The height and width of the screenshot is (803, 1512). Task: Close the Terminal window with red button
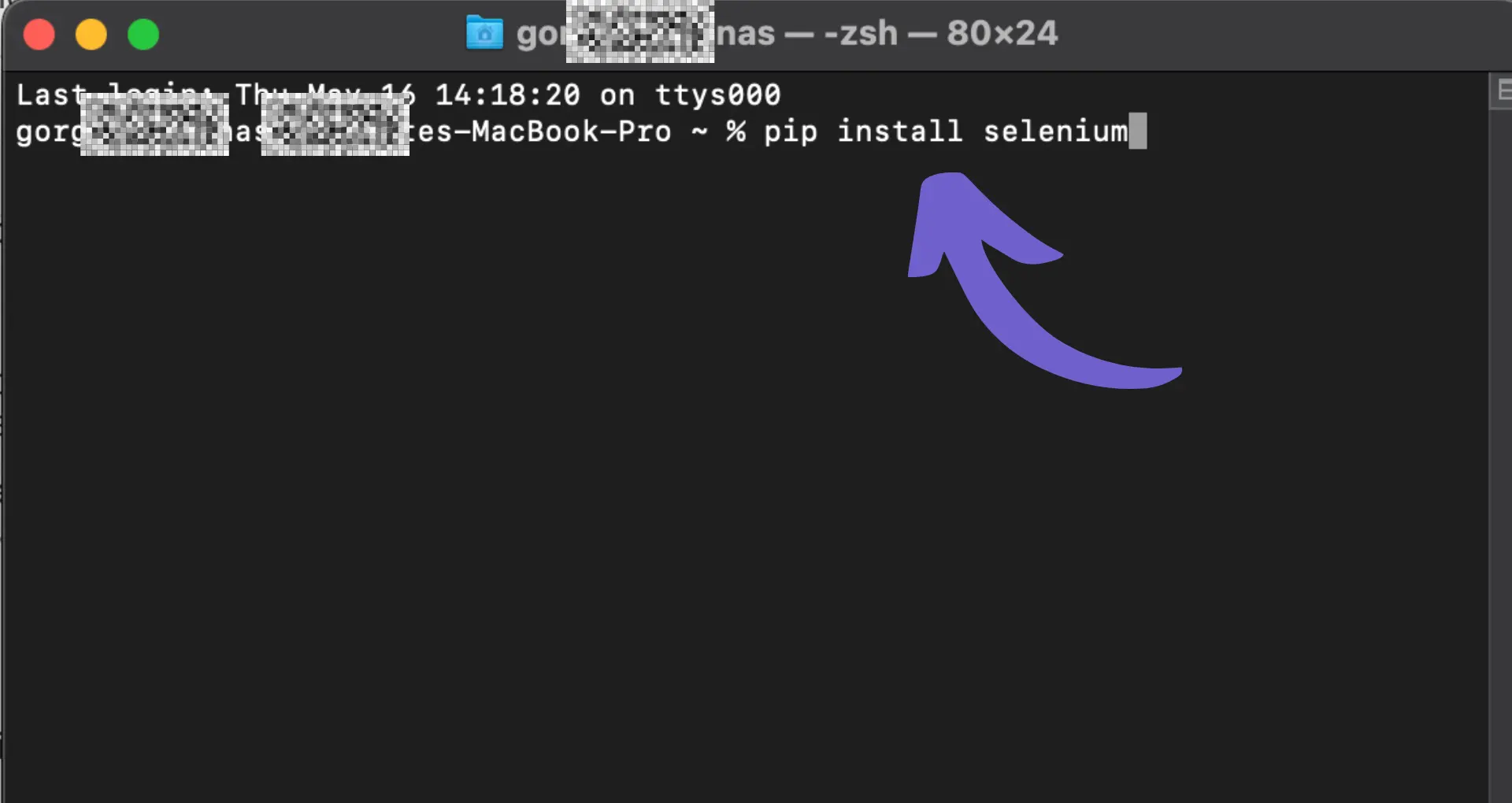pyautogui.click(x=39, y=35)
